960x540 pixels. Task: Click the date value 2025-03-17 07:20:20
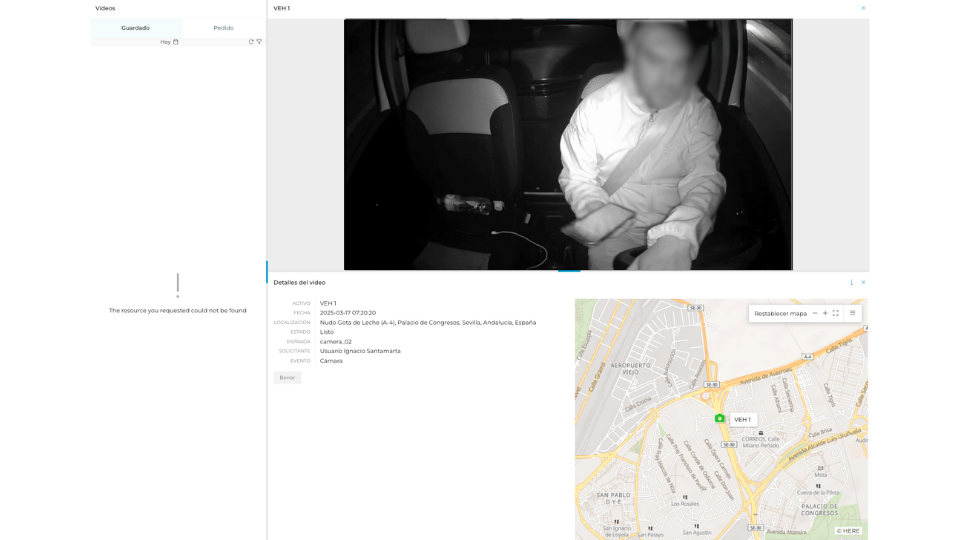point(348,313)
